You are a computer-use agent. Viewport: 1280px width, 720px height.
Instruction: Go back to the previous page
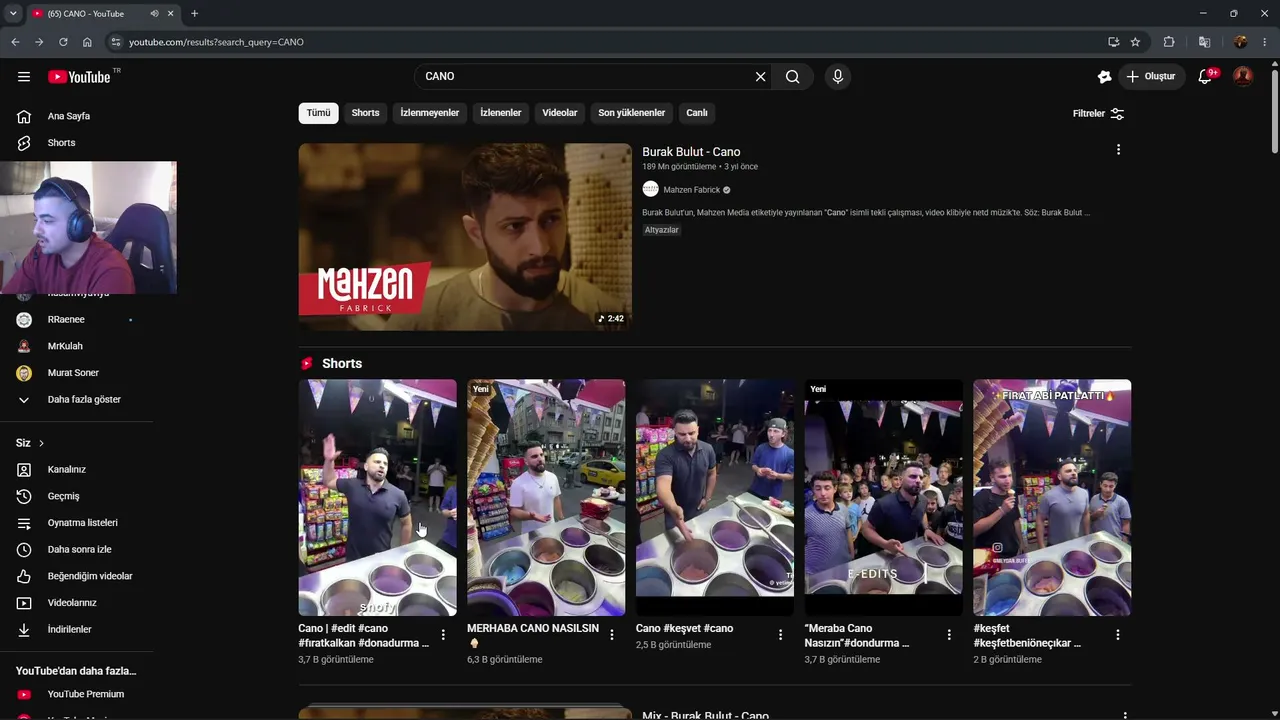(15, 42)
